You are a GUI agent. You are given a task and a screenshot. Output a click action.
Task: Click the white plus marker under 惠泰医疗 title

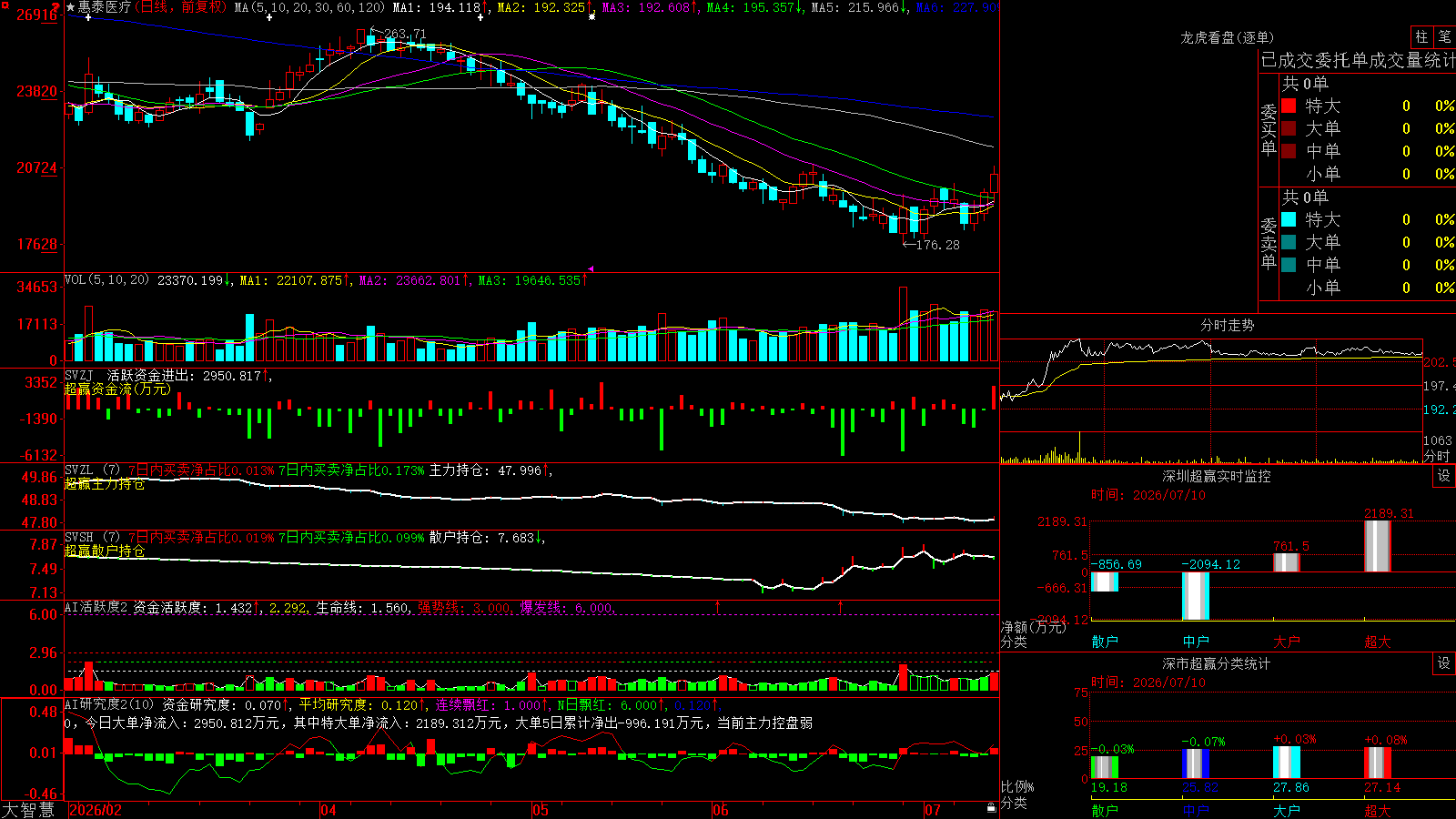pos(88,17)
